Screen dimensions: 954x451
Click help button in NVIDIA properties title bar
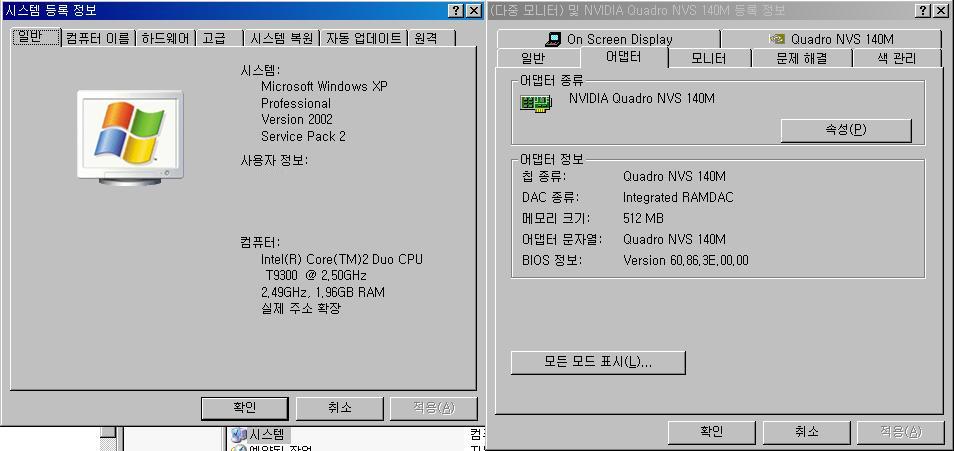tap(922, 11)
